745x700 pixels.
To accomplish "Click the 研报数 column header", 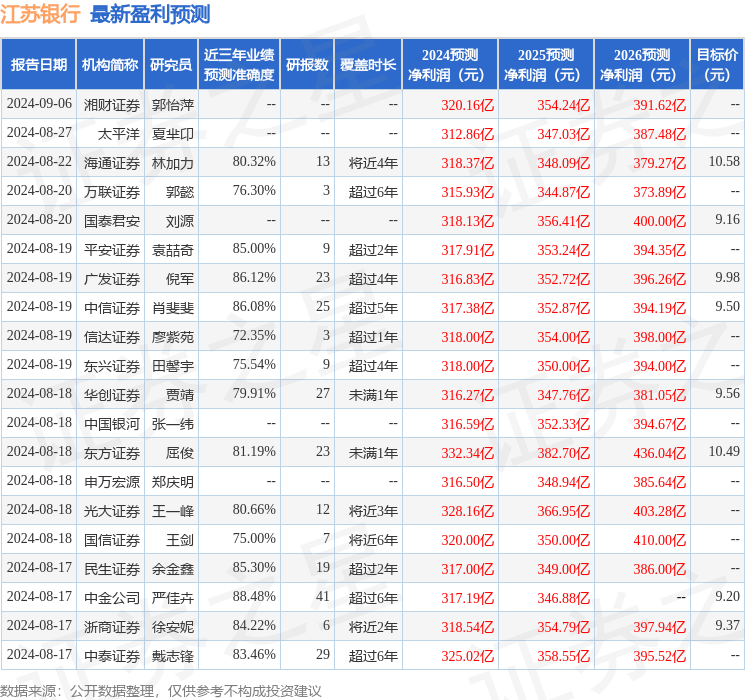I will (x=307, y=65).
